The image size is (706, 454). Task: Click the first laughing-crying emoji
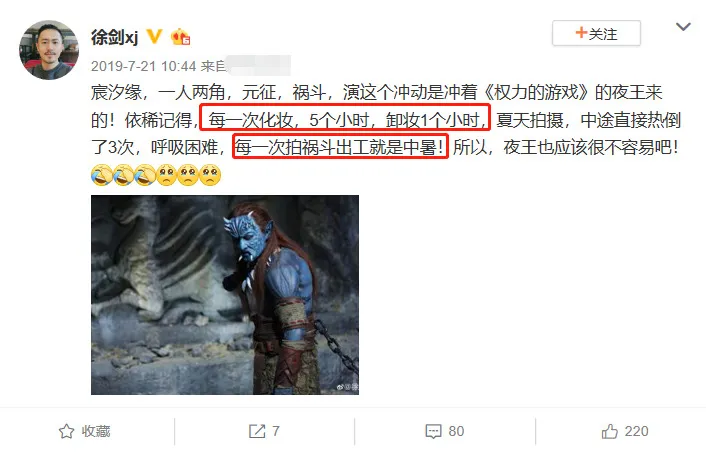point(102,175)
